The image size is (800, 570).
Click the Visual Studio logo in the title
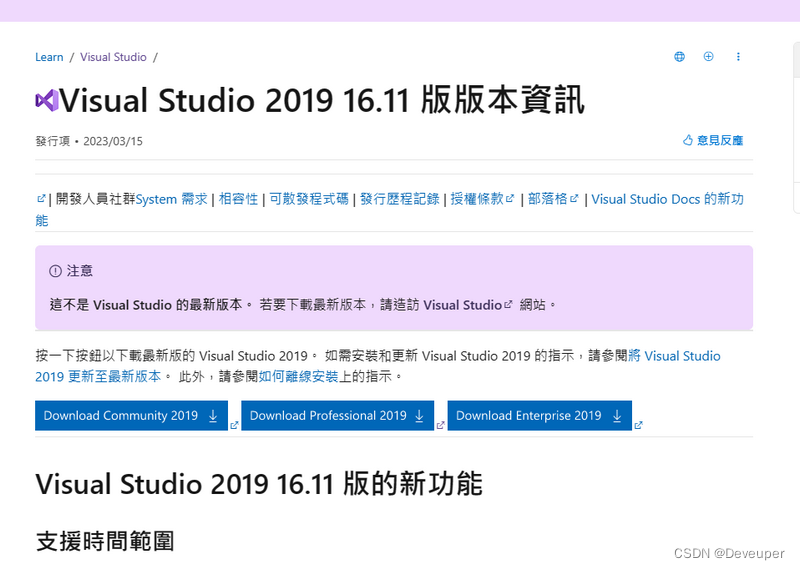[47, 100]
